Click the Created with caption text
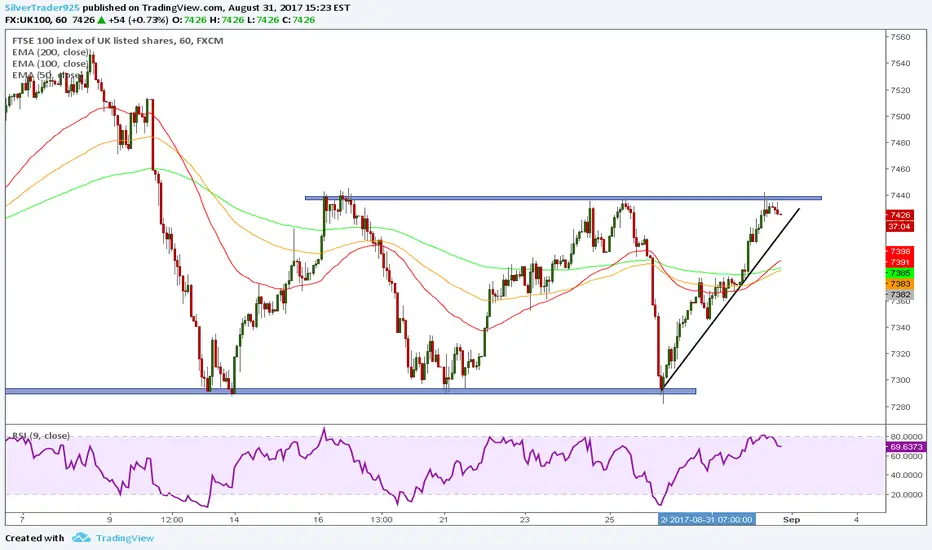The height and width of the screenshot is (550, 932). (x=34, y=538)
